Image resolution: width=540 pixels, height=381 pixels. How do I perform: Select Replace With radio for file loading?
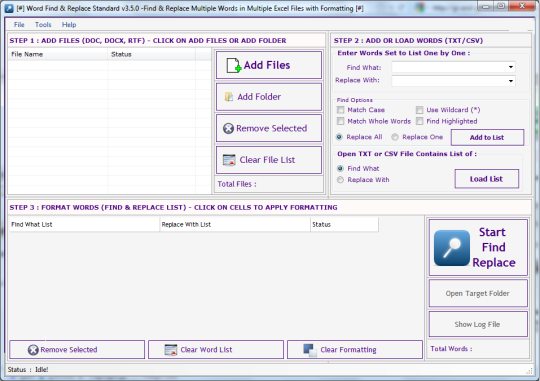click(340, 180)
